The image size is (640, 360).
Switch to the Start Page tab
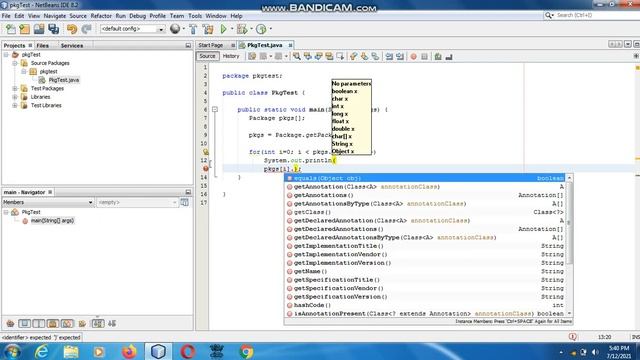pos(211,45)
